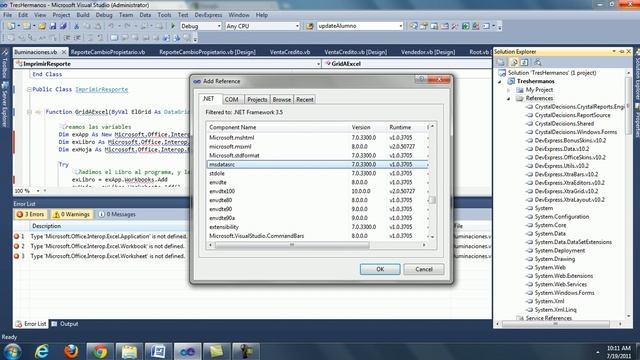
Task: Click the Error List bottom tab
Action: coord(31,324)
